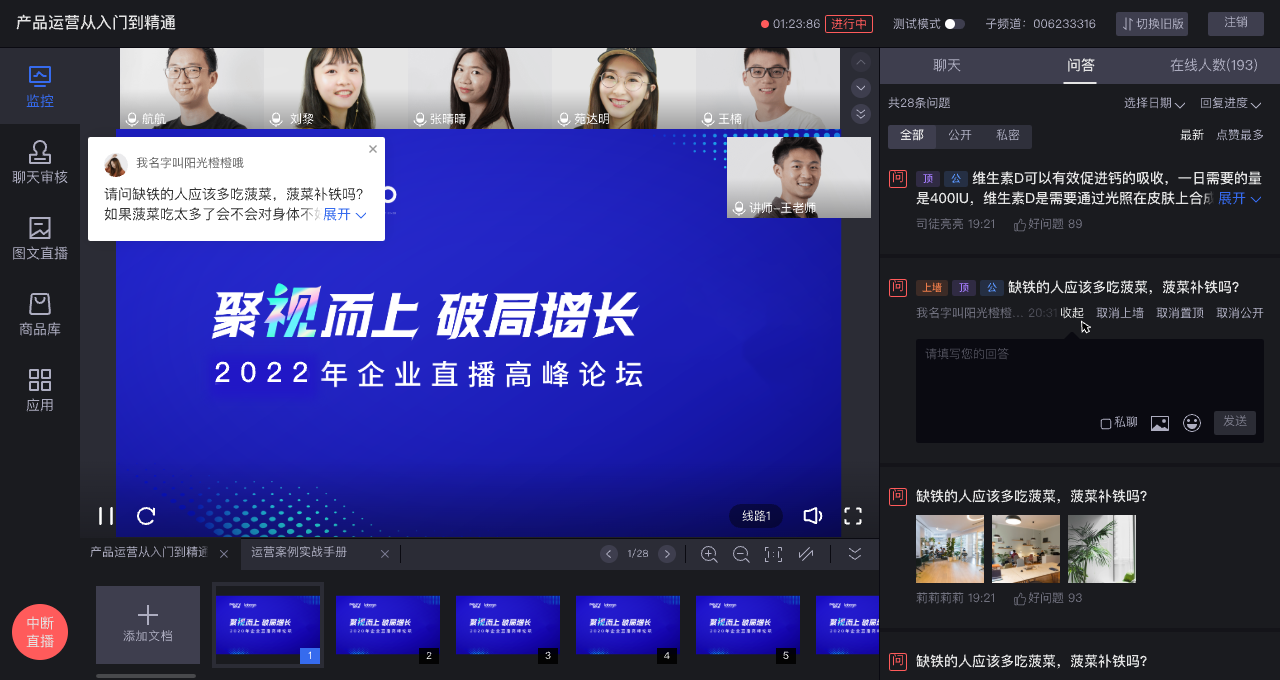Screen dimensions: 1280x680
Task: Insert an image into the reply
Action: point(1160,423)
